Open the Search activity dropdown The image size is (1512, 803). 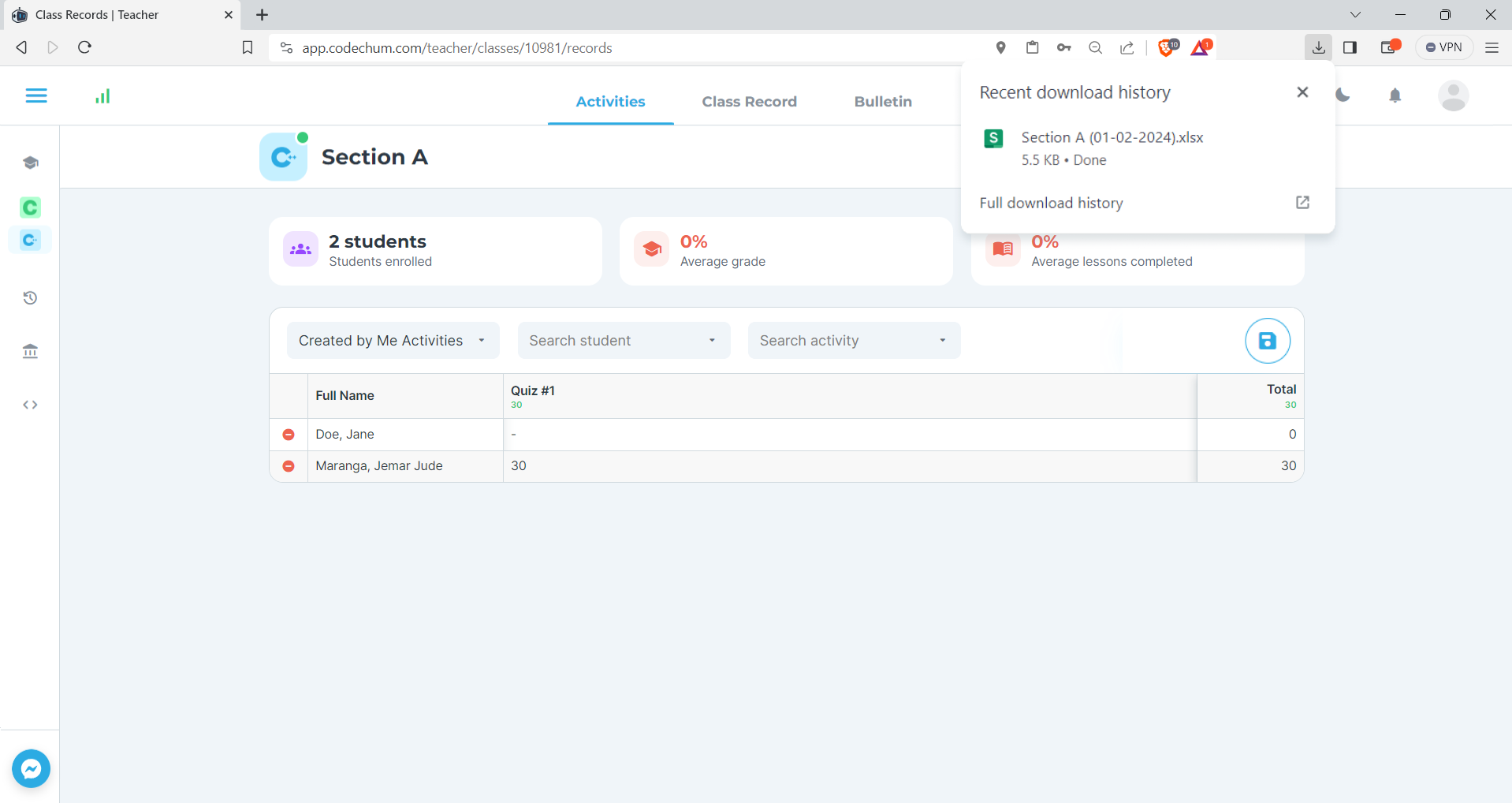click(853, 341)
